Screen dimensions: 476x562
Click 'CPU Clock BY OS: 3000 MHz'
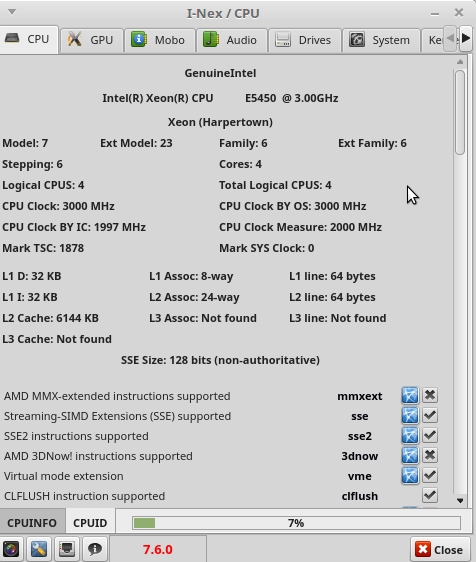tap(292, 206)
